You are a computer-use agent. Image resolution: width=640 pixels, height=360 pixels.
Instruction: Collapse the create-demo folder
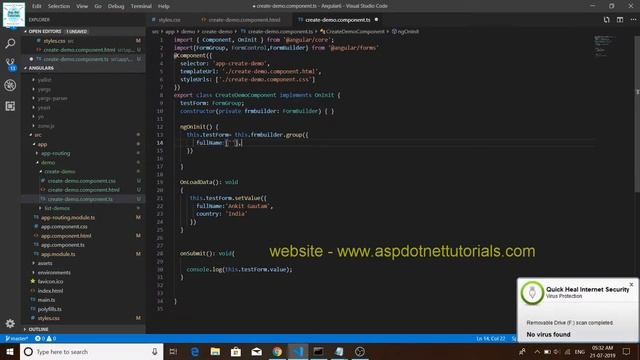click(x=60, y=171)
